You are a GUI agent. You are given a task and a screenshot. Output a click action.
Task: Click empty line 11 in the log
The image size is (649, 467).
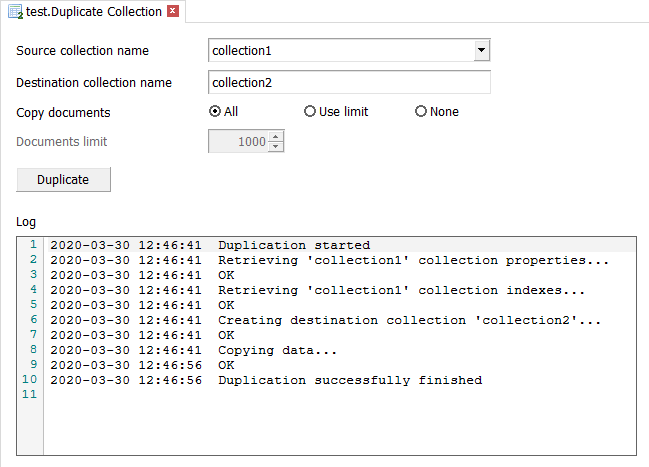tap(300, 395)
